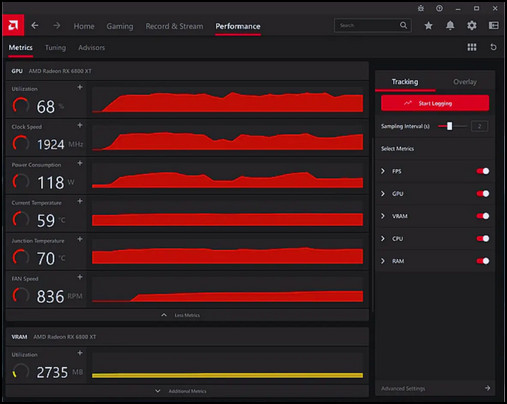Expand the CPU metrics group

(383, 239)
